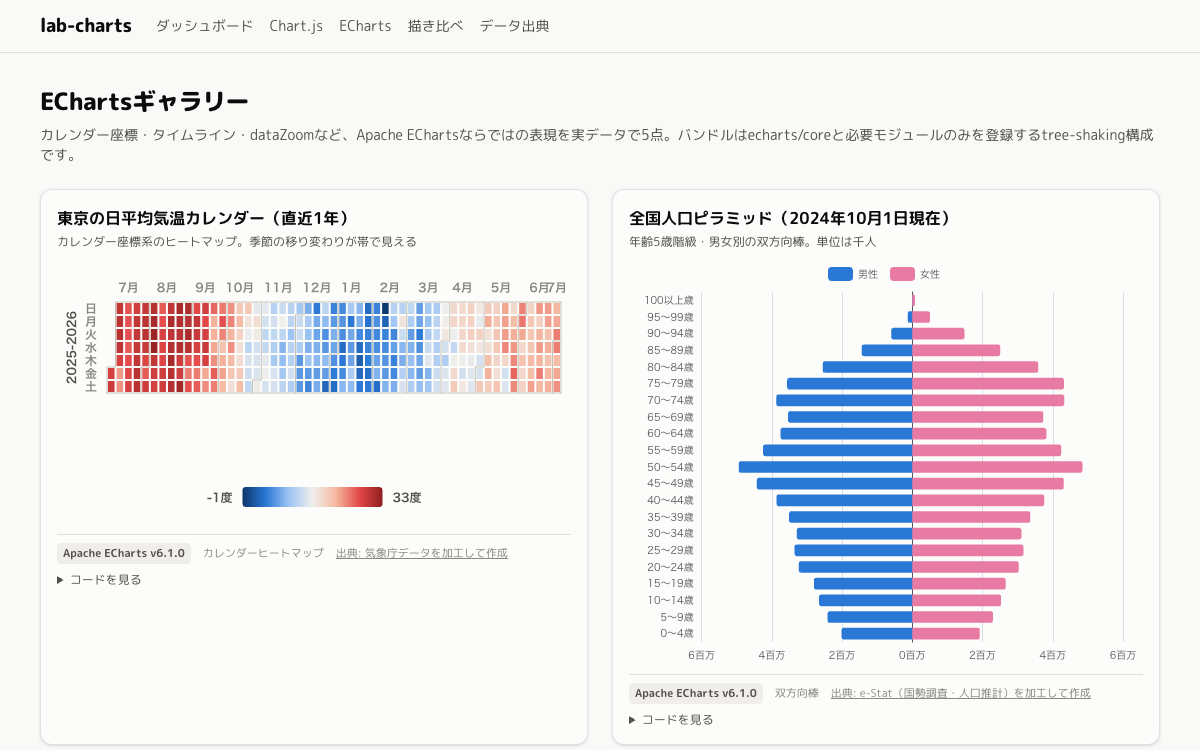
Task: Click the blue 男性 legend swatch
Action: point(840,274)
